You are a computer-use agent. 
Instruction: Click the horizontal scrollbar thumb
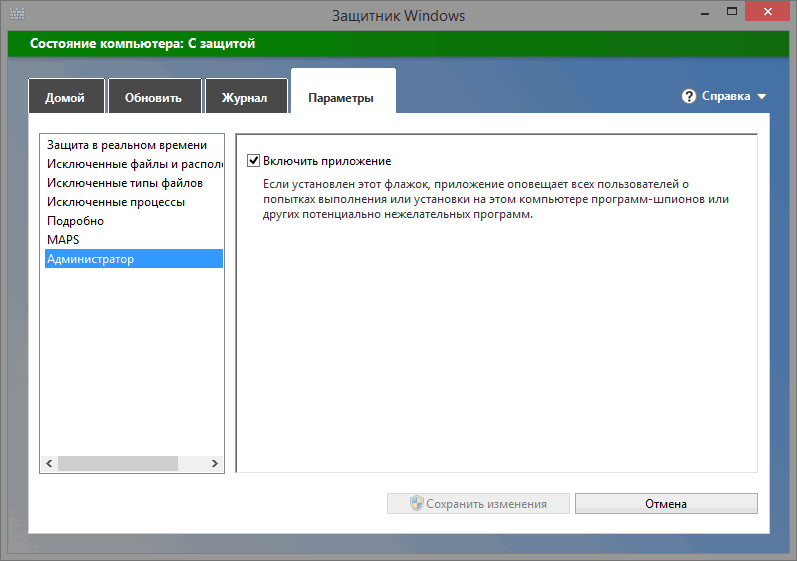click(x=118, y=463)
